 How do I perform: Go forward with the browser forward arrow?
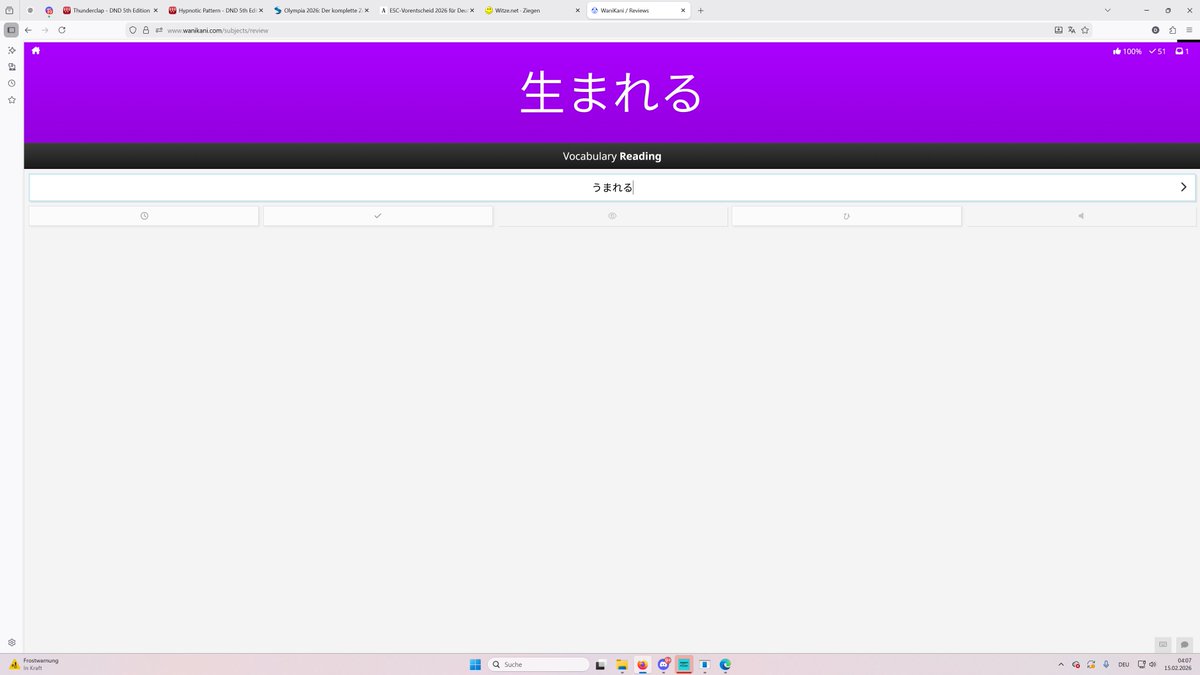tap(45, 30)
